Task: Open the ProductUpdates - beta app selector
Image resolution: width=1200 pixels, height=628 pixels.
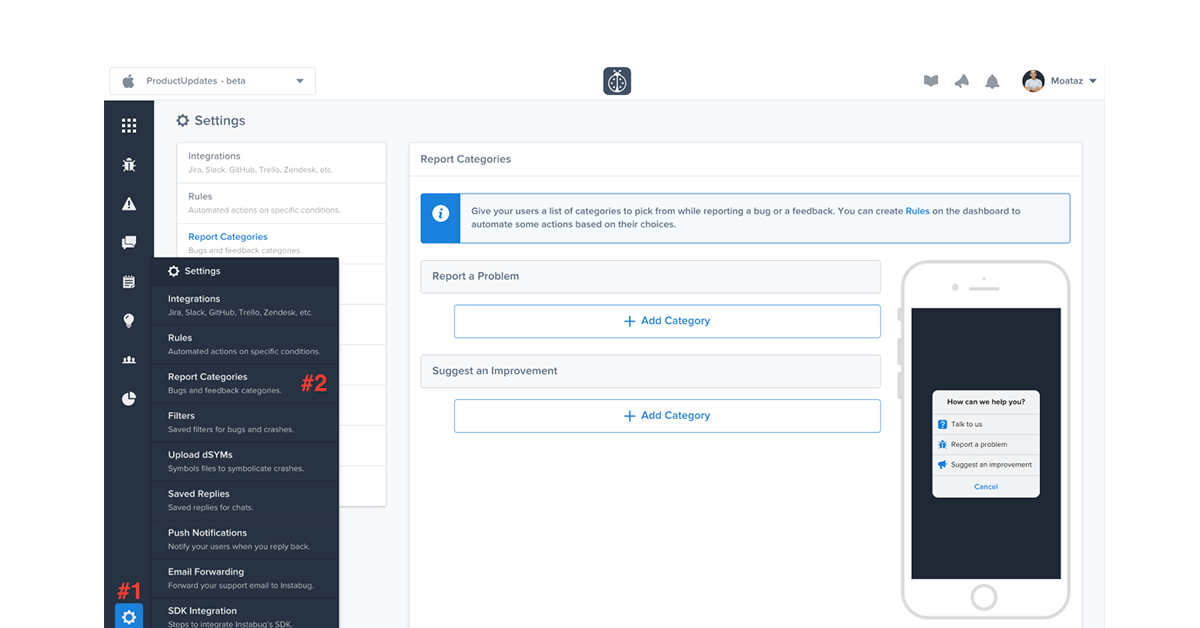Action: 213,81
